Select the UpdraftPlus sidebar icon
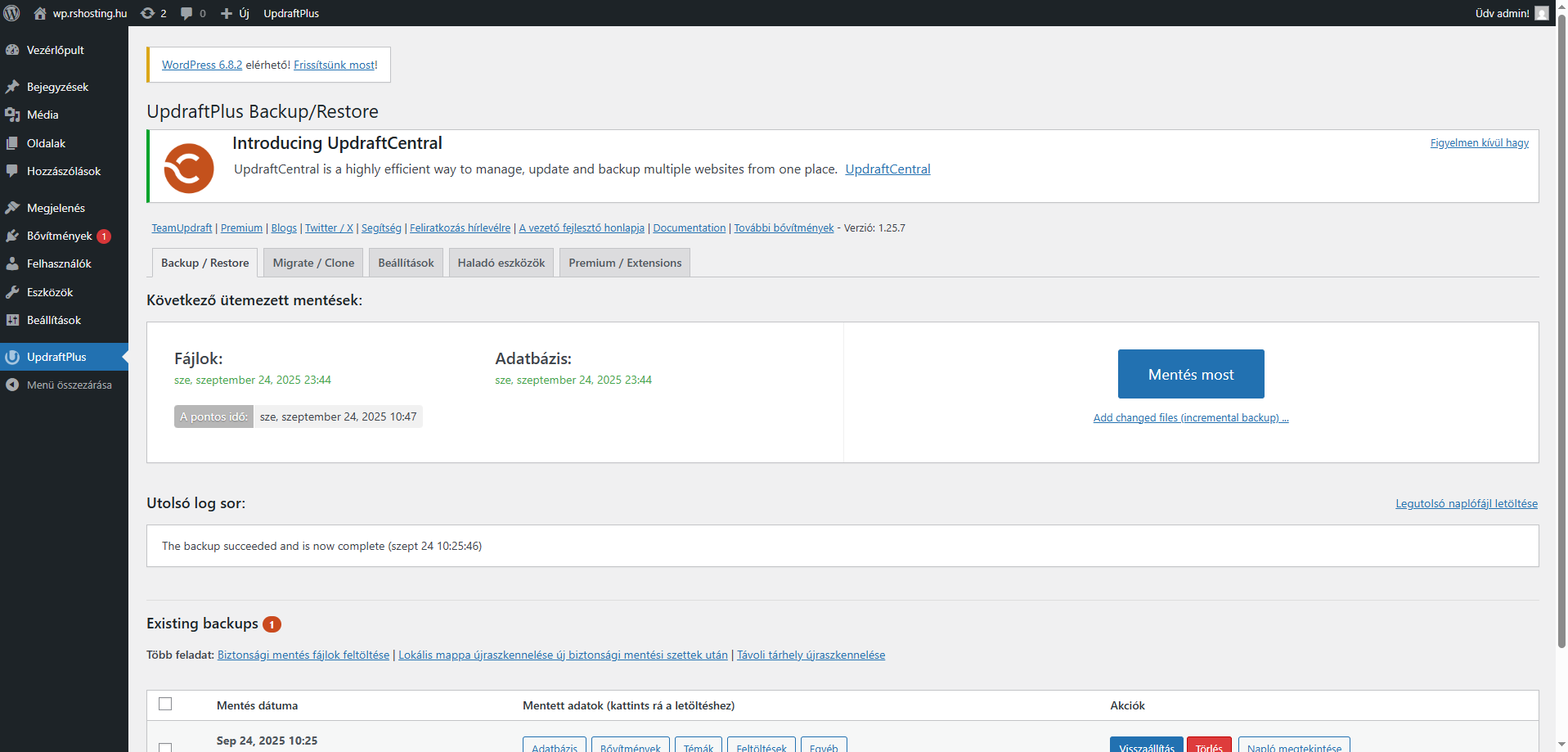The height and width of the screenshot is (752, 1568). (x=12, y=357)
